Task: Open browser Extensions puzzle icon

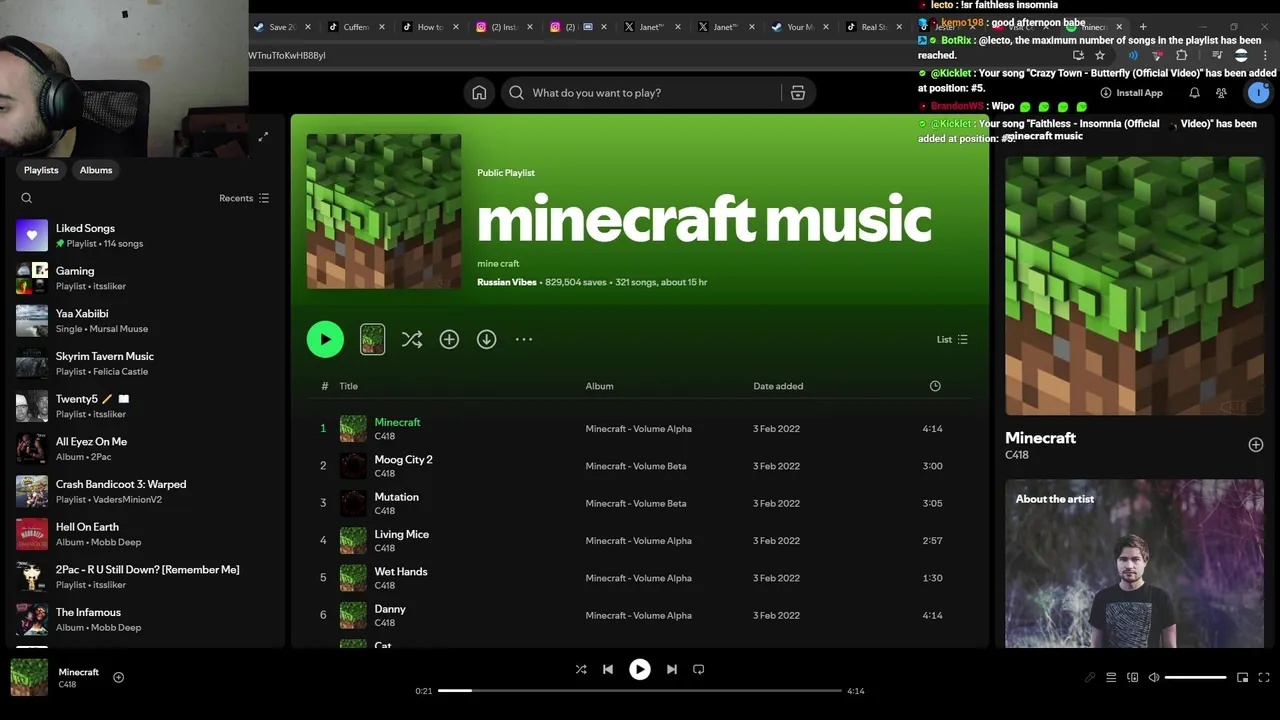Action: coord(1182,56)
